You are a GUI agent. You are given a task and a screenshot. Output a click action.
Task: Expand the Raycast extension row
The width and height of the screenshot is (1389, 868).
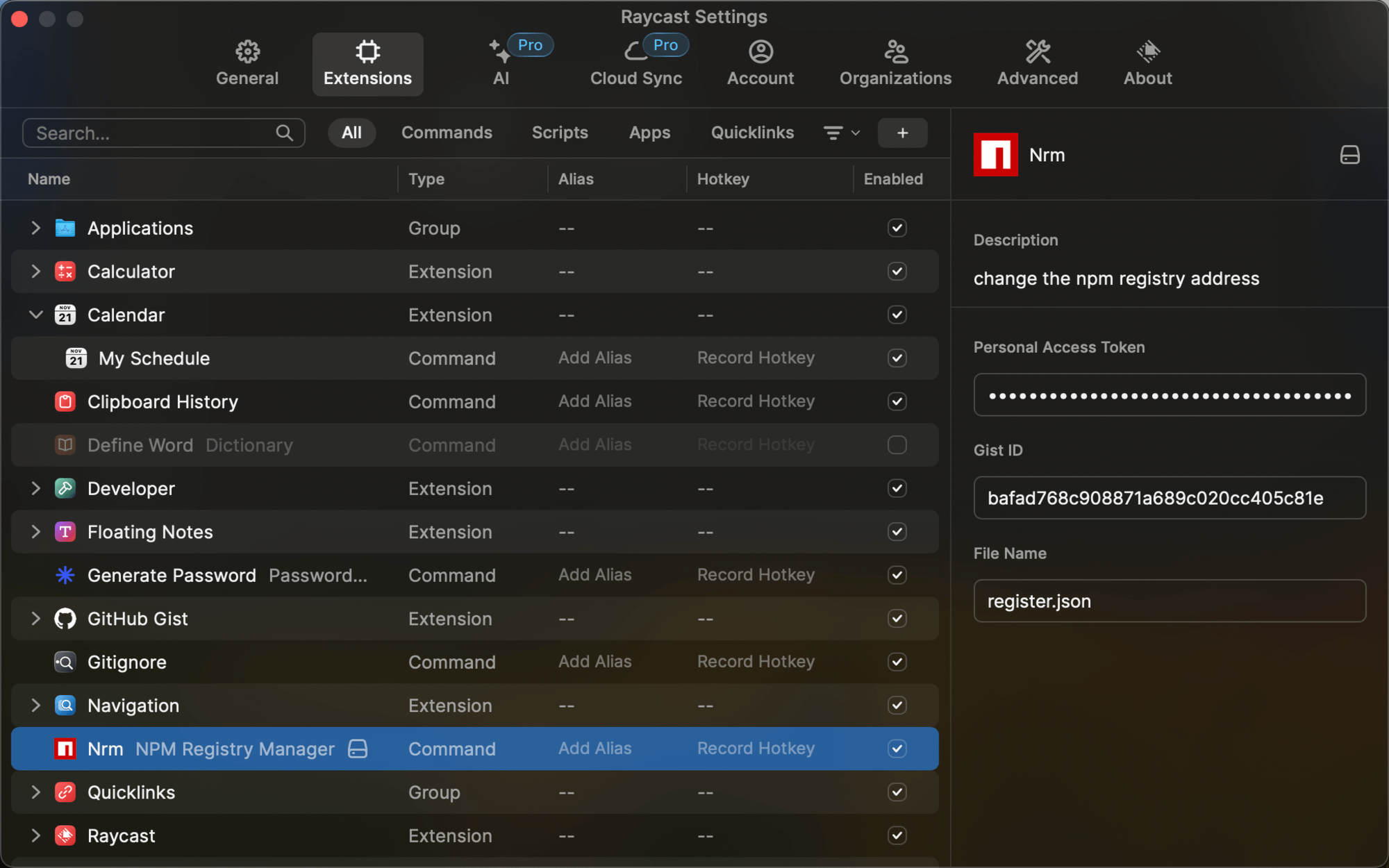tap(35, 835)
